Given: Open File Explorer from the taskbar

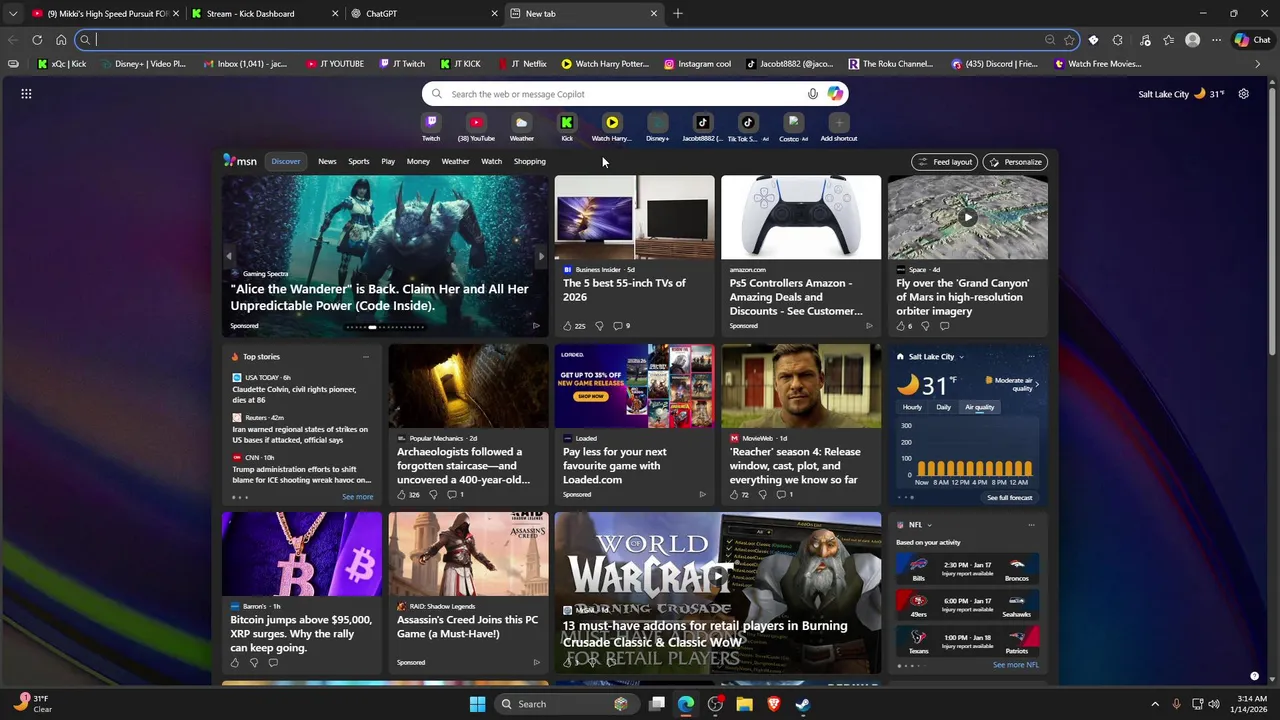Looking at the screenshot, I should coord(744,704).
